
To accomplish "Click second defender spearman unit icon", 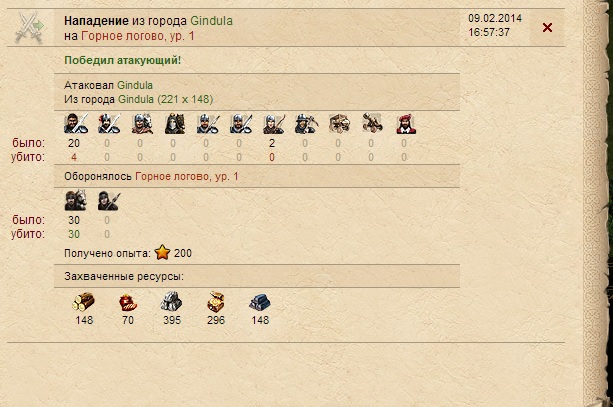I will [x=109, y=201].
